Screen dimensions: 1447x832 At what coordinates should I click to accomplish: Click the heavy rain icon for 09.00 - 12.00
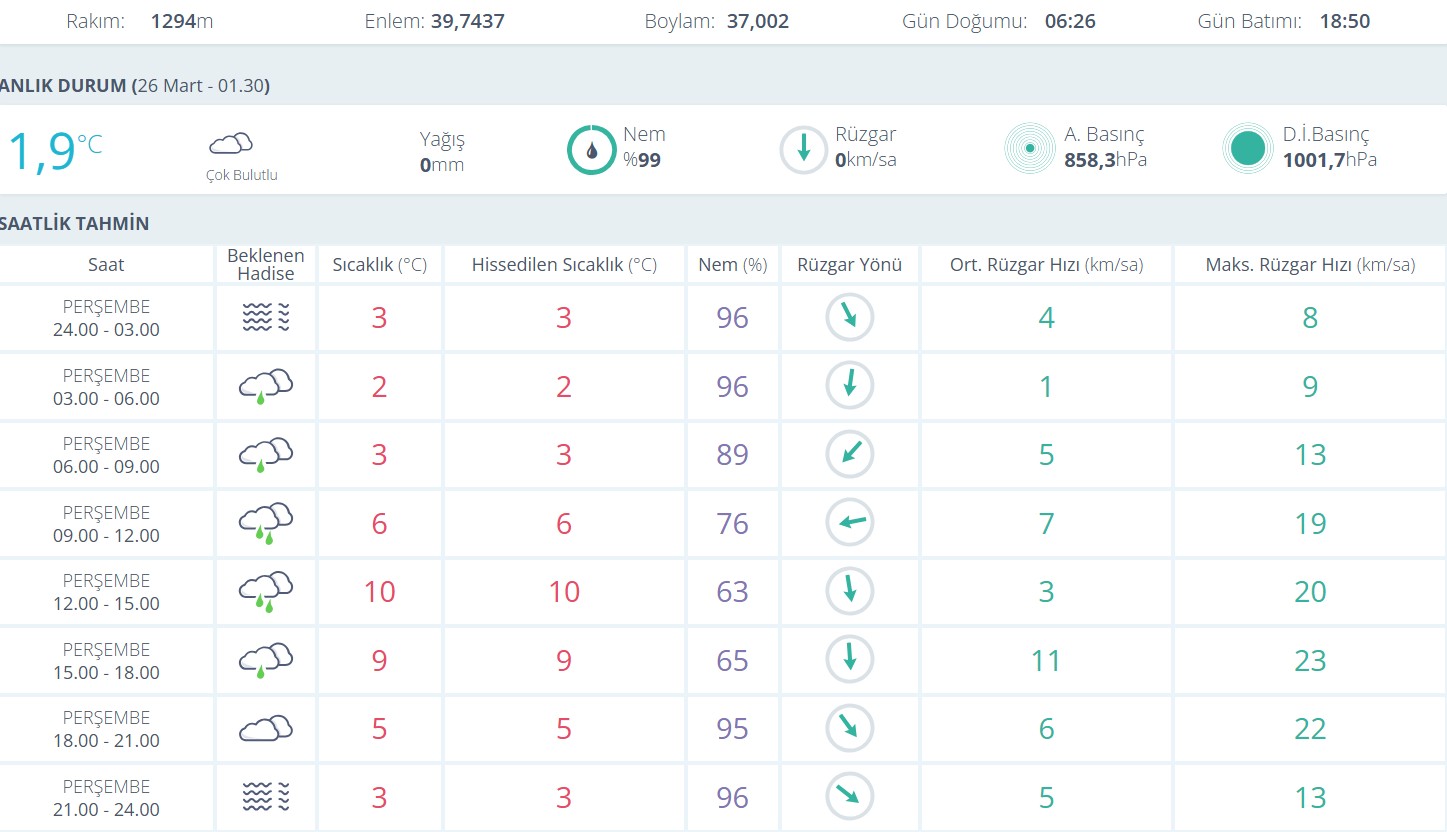point(266,523)
